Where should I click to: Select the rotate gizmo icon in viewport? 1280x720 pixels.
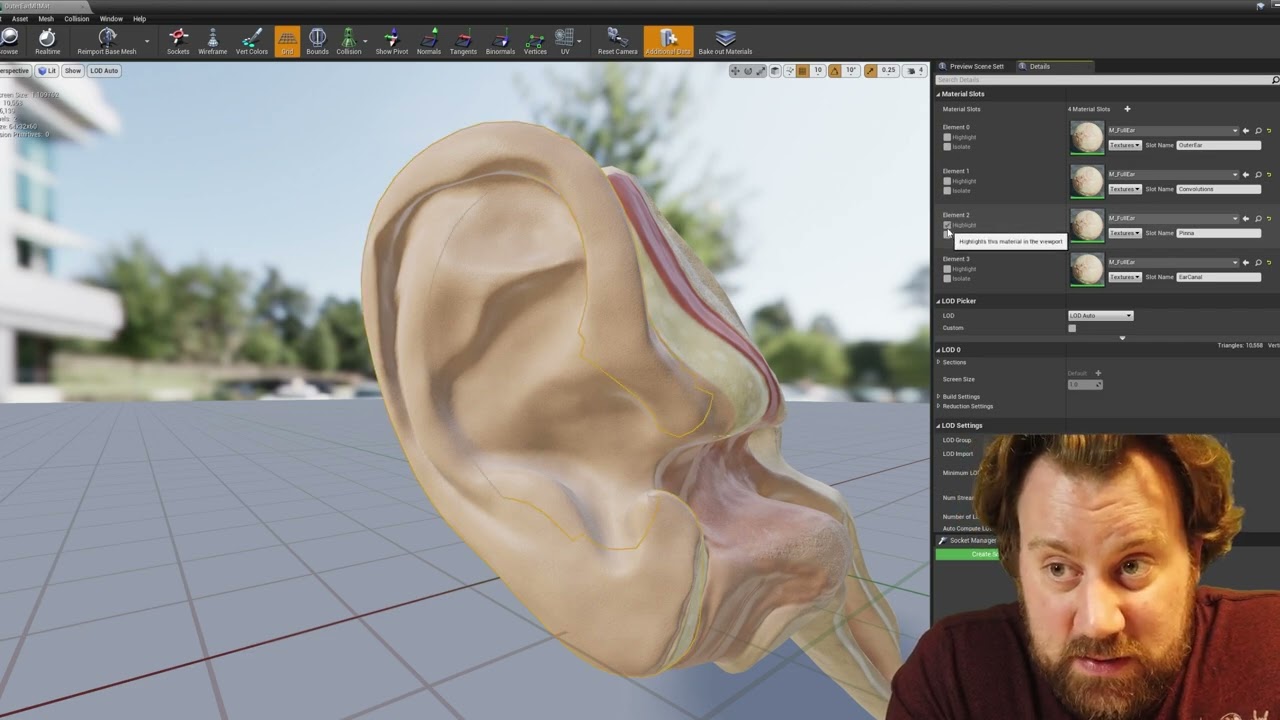748,71
